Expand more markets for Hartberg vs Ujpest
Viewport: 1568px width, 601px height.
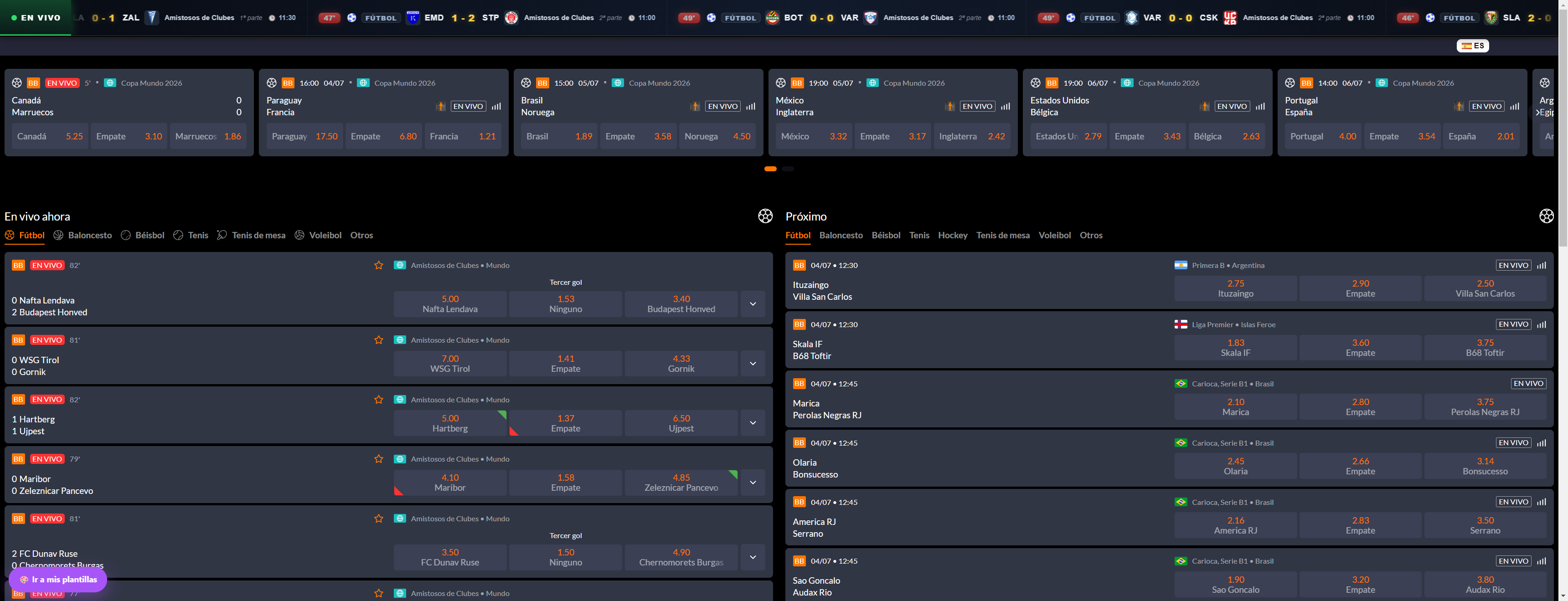[x=753, y=423]
